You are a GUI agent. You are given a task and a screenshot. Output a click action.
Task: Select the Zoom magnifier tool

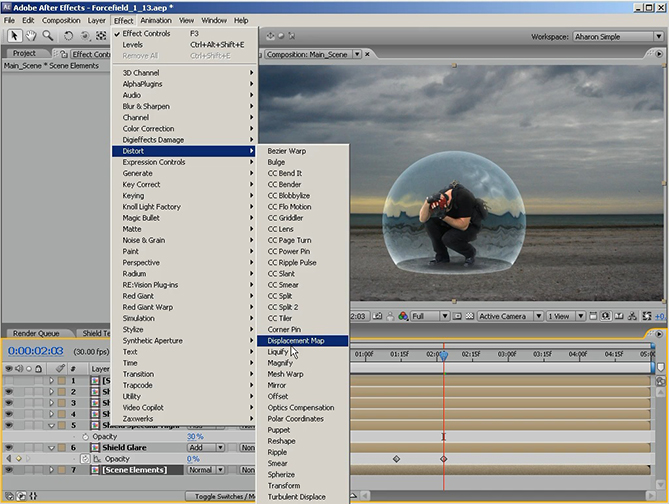click(47, 36)
